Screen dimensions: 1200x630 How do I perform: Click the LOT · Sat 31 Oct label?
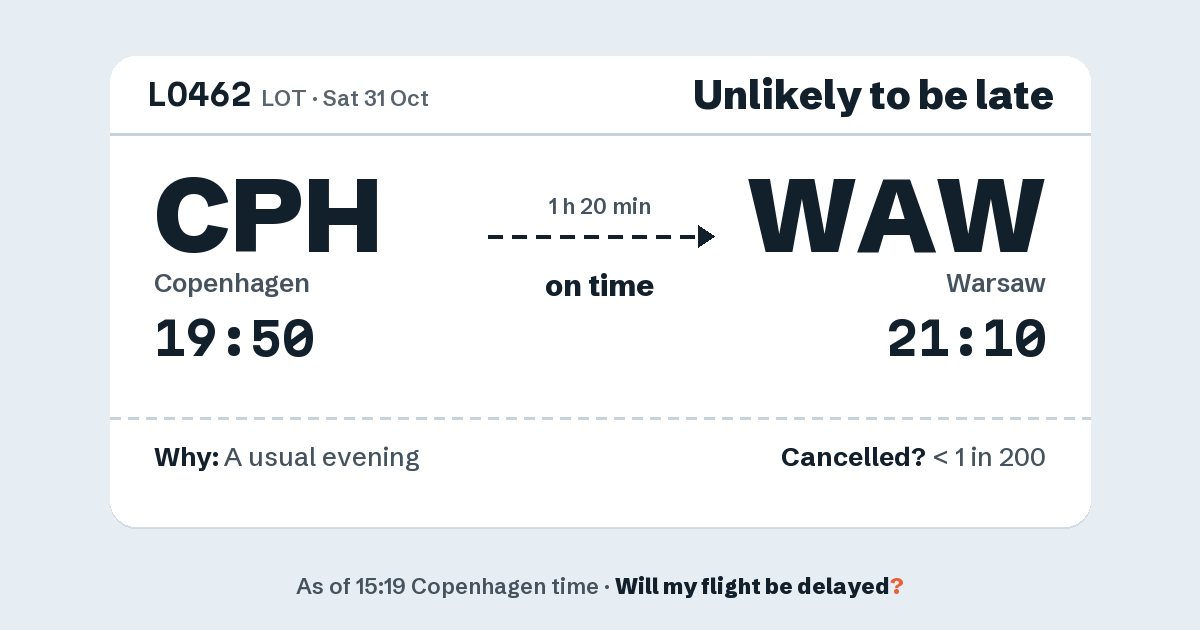tap(345, 98)
